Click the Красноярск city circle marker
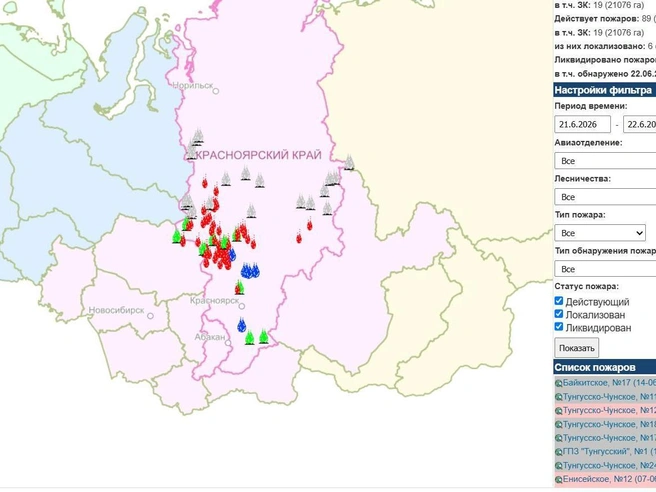656x492 pixels. tap(242, 306)
